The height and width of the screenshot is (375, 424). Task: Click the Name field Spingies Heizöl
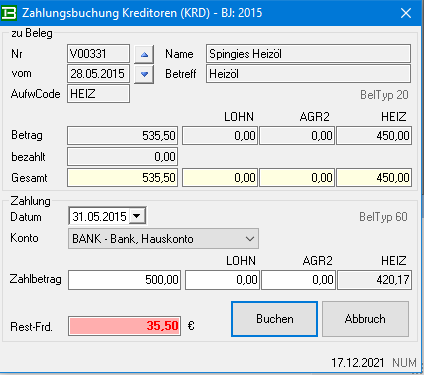tap(308, 54)
